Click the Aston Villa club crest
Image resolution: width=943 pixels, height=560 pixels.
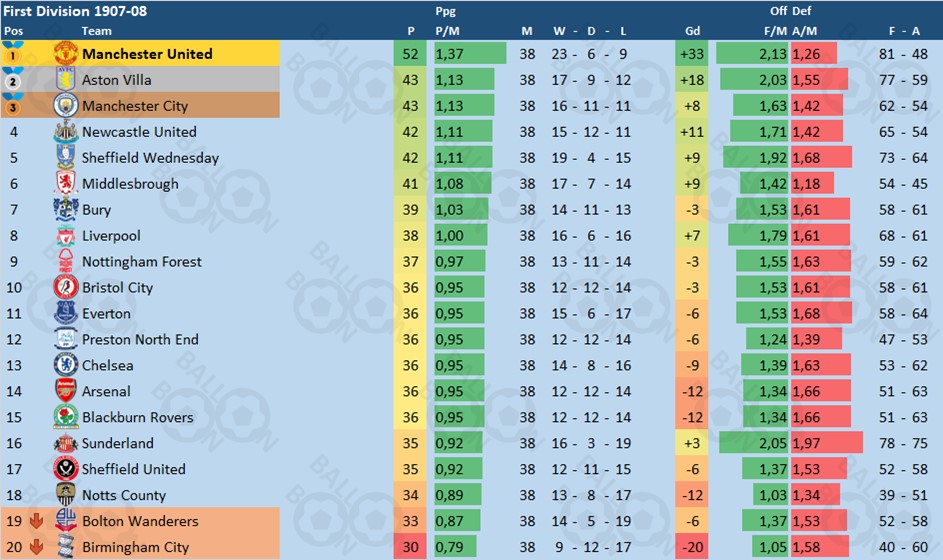(x=66, y=79)
